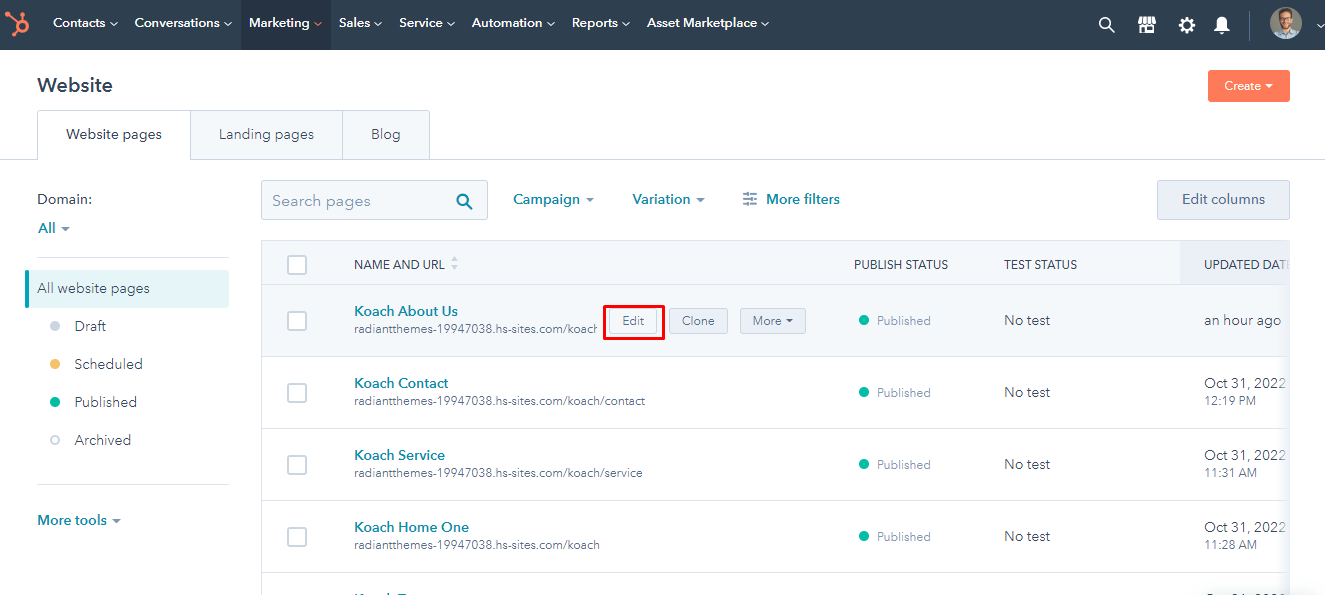
Task: Expand the Domain All dropdown
Action: pos(54,228)
